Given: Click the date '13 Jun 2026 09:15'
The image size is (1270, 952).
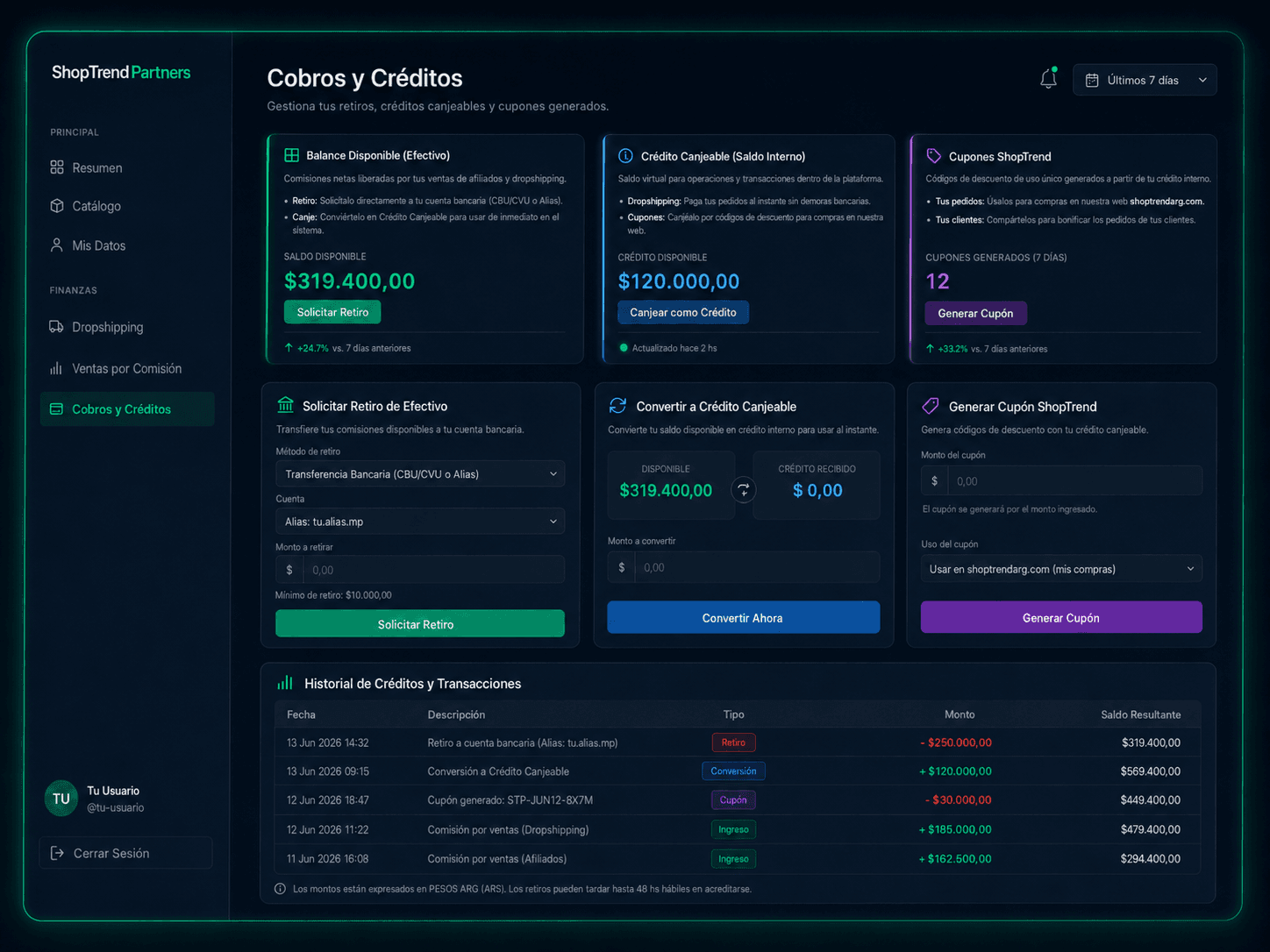Looking at the screenshot, I should [x=328, y=771].
